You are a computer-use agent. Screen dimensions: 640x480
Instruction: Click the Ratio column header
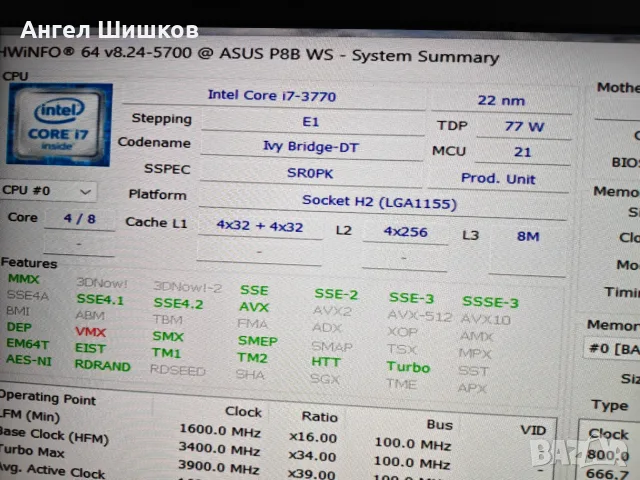tap(320, 416)
